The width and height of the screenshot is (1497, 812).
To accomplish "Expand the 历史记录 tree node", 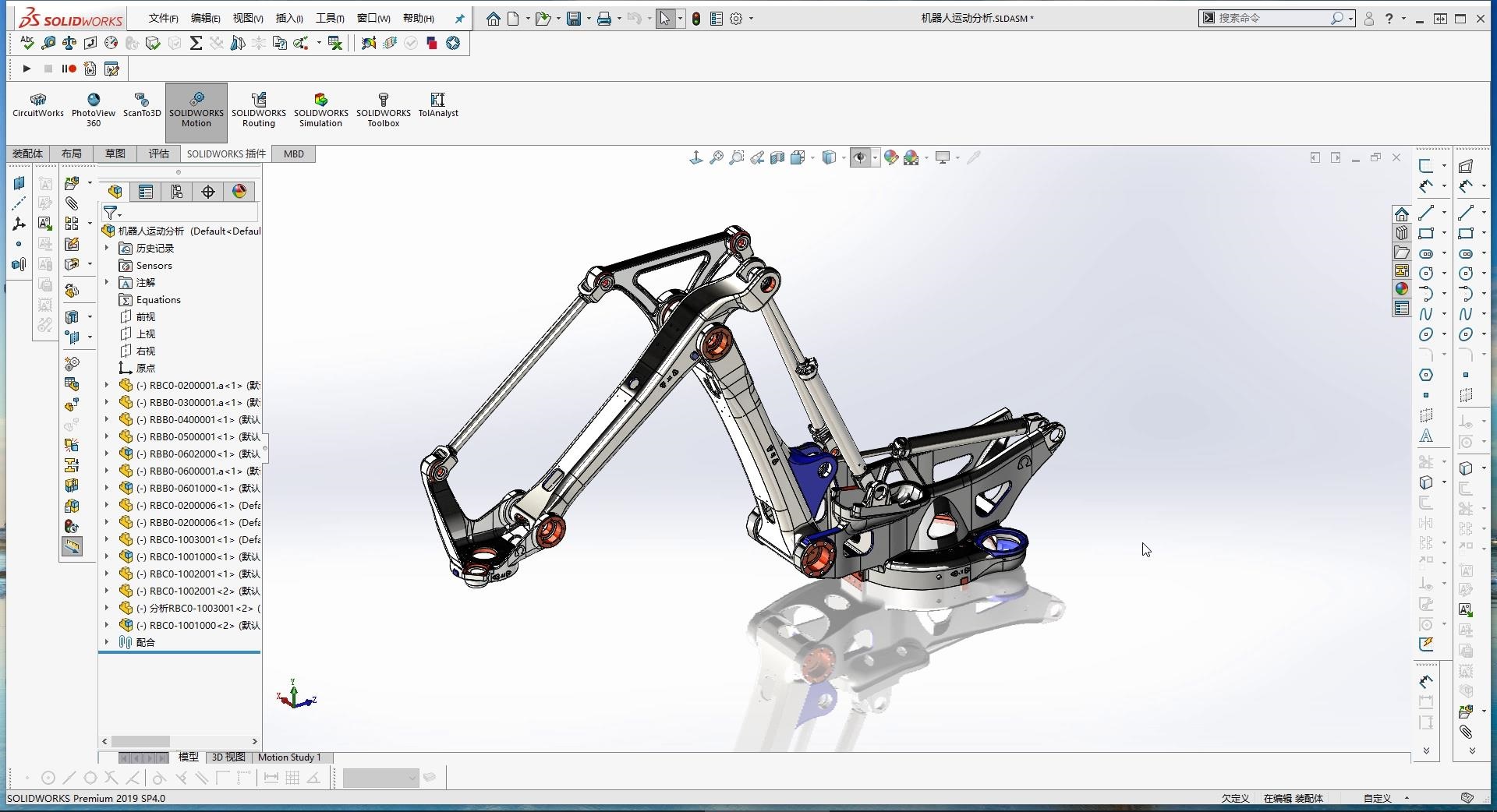I will [x=107, y=248].
